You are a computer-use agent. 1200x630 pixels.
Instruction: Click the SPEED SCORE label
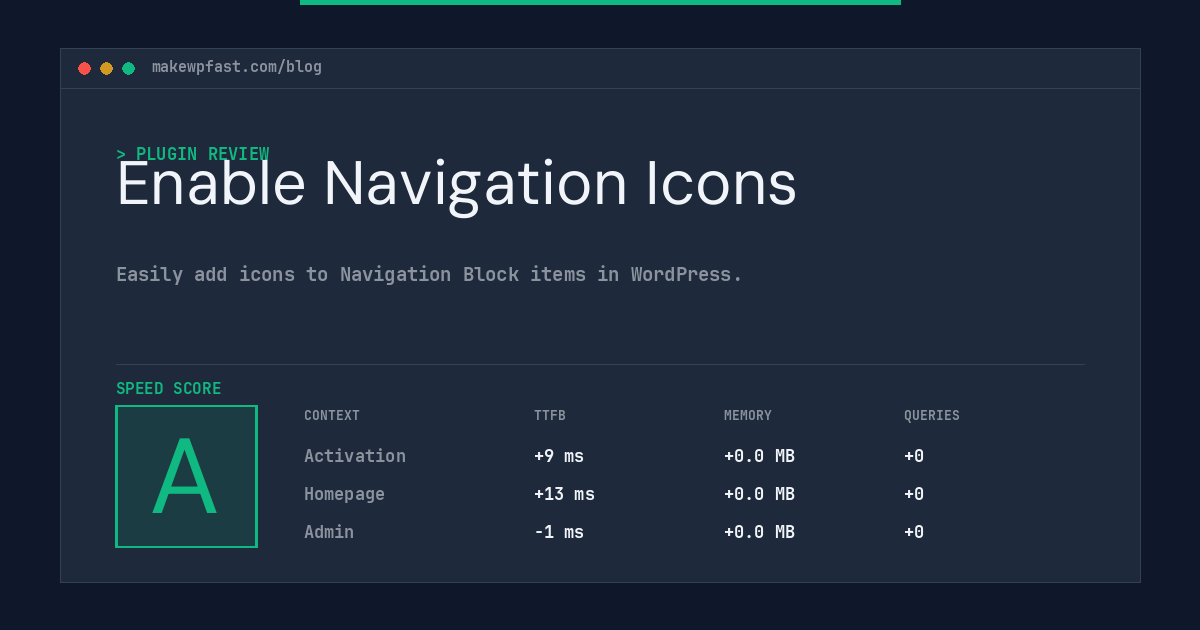pos(169,388)
